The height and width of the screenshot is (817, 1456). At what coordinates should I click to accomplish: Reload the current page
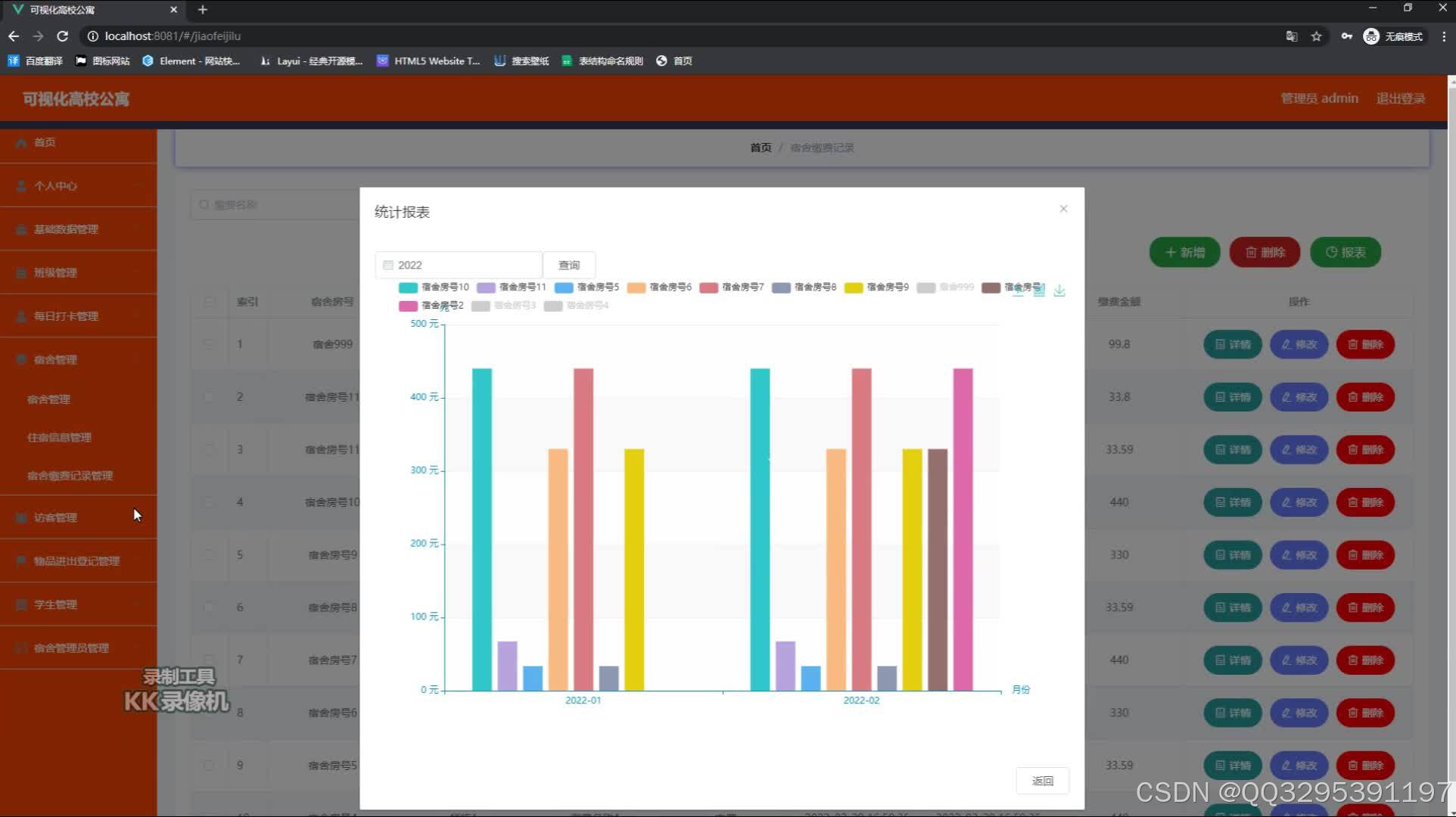63,36
